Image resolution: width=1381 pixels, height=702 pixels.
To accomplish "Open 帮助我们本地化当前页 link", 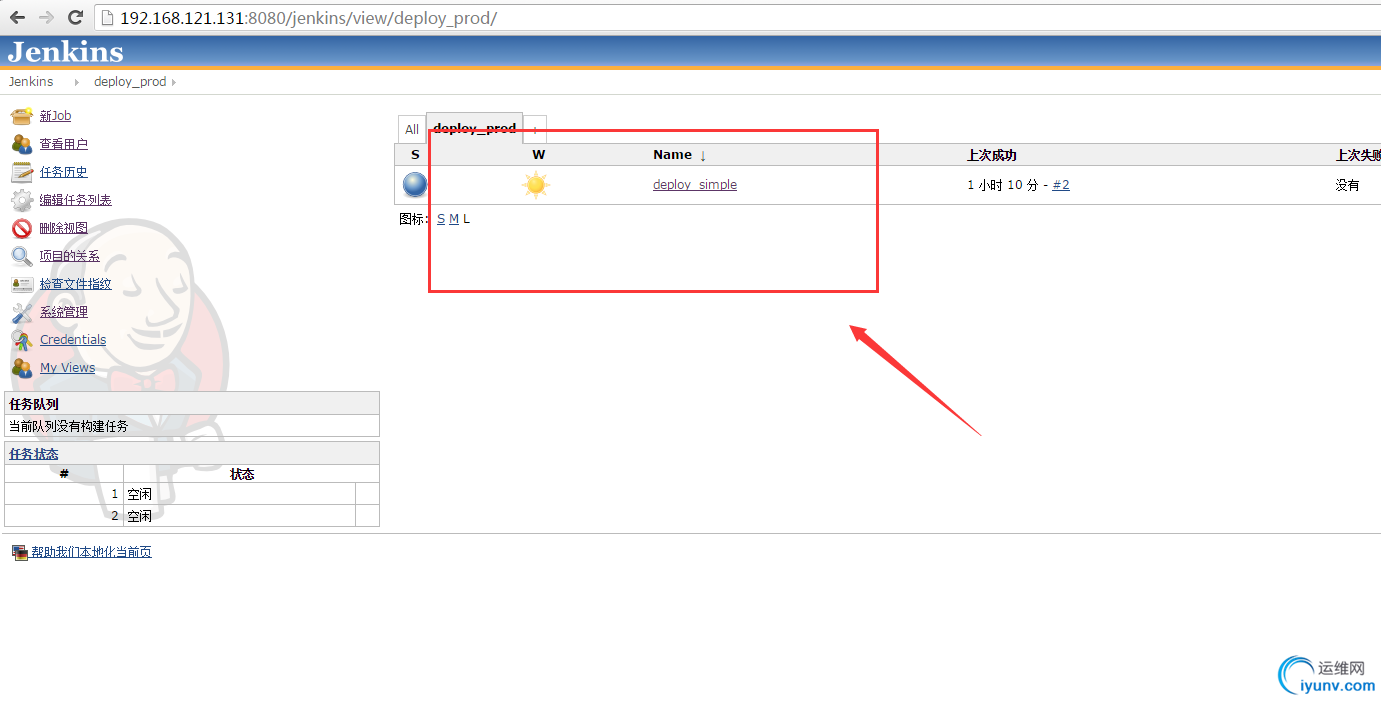I will click(91, 552).
